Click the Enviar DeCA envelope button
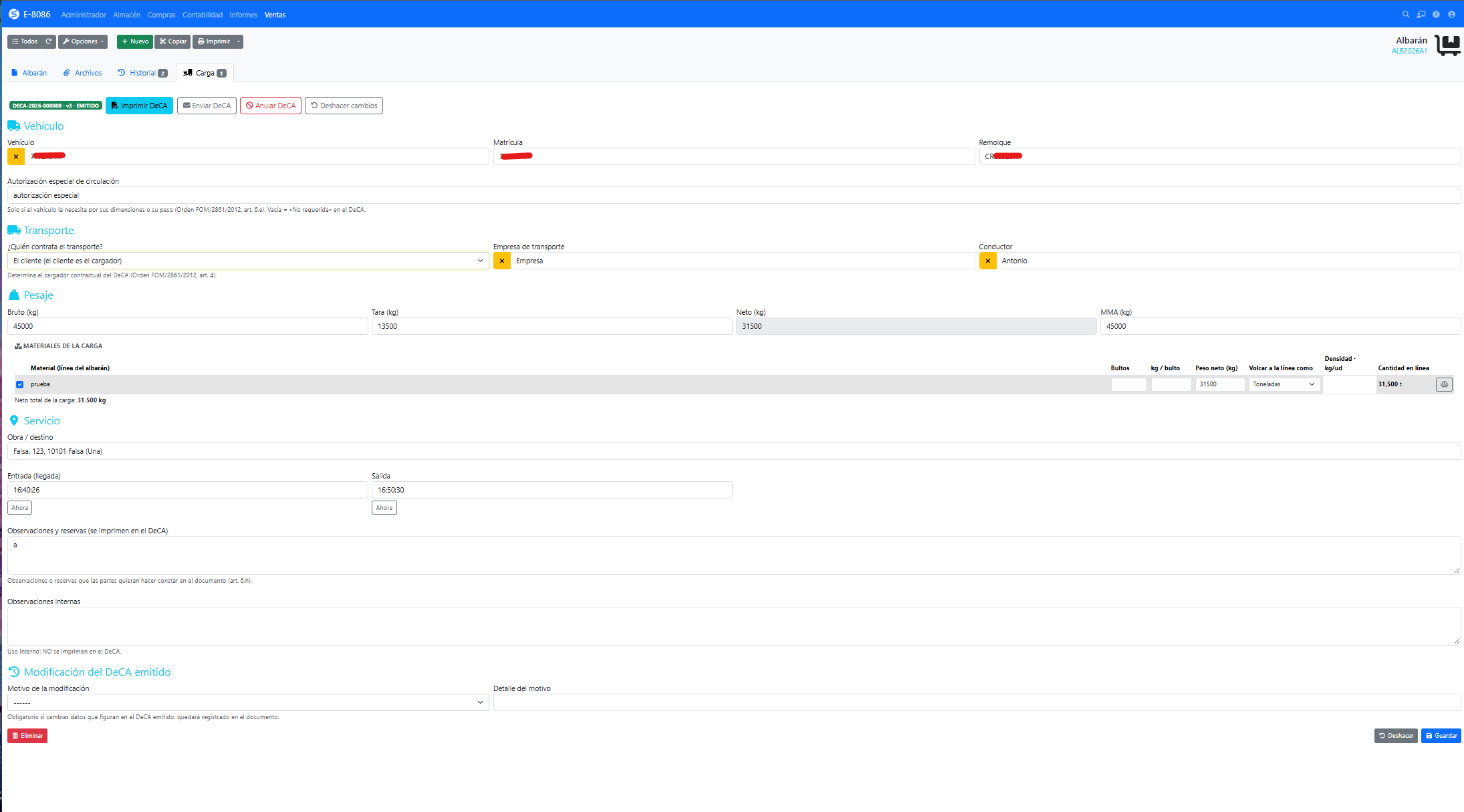This screenshot has height=812, width=1464. pyautogui.click(x=207, y=106)
